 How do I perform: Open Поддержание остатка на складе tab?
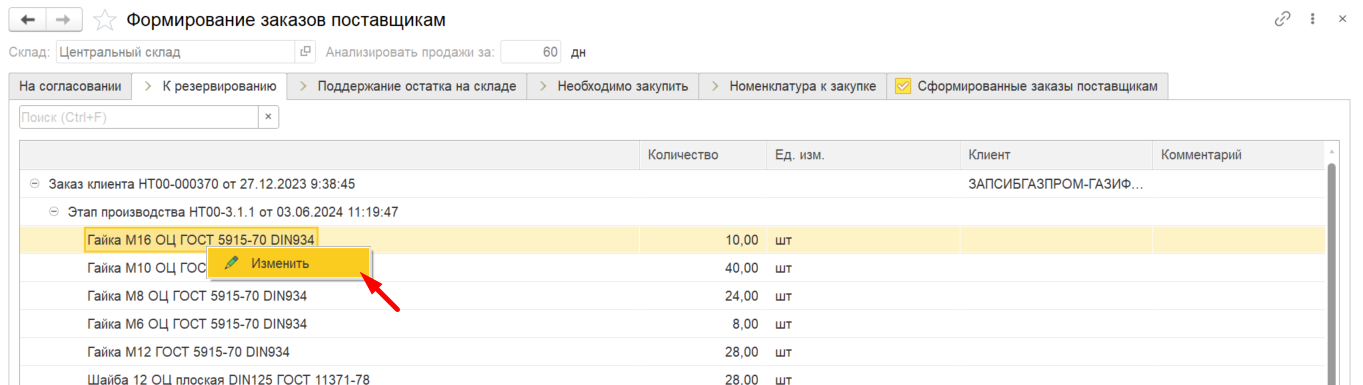click(407, 86)
